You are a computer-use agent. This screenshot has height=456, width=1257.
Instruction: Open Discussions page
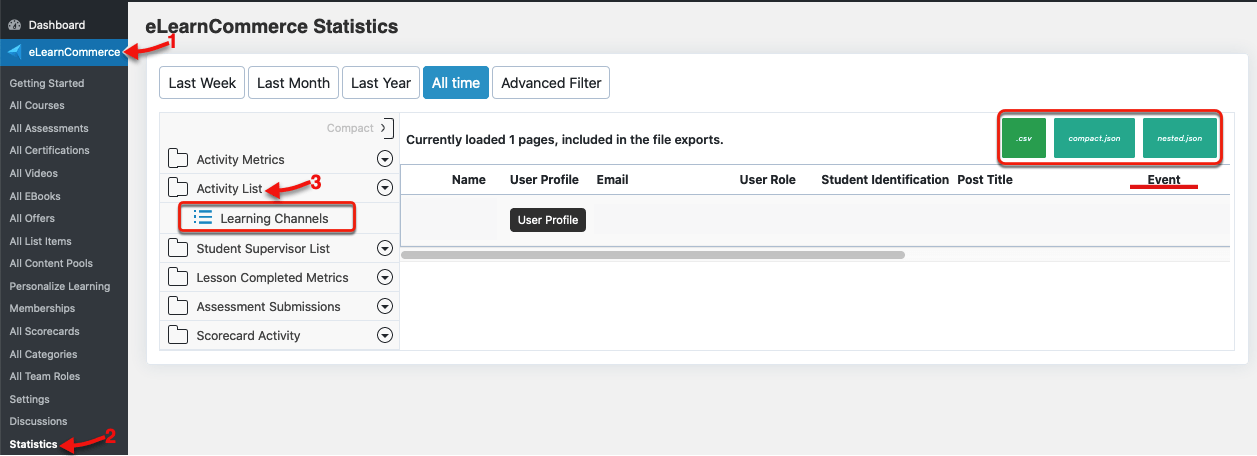coord(39,421)
